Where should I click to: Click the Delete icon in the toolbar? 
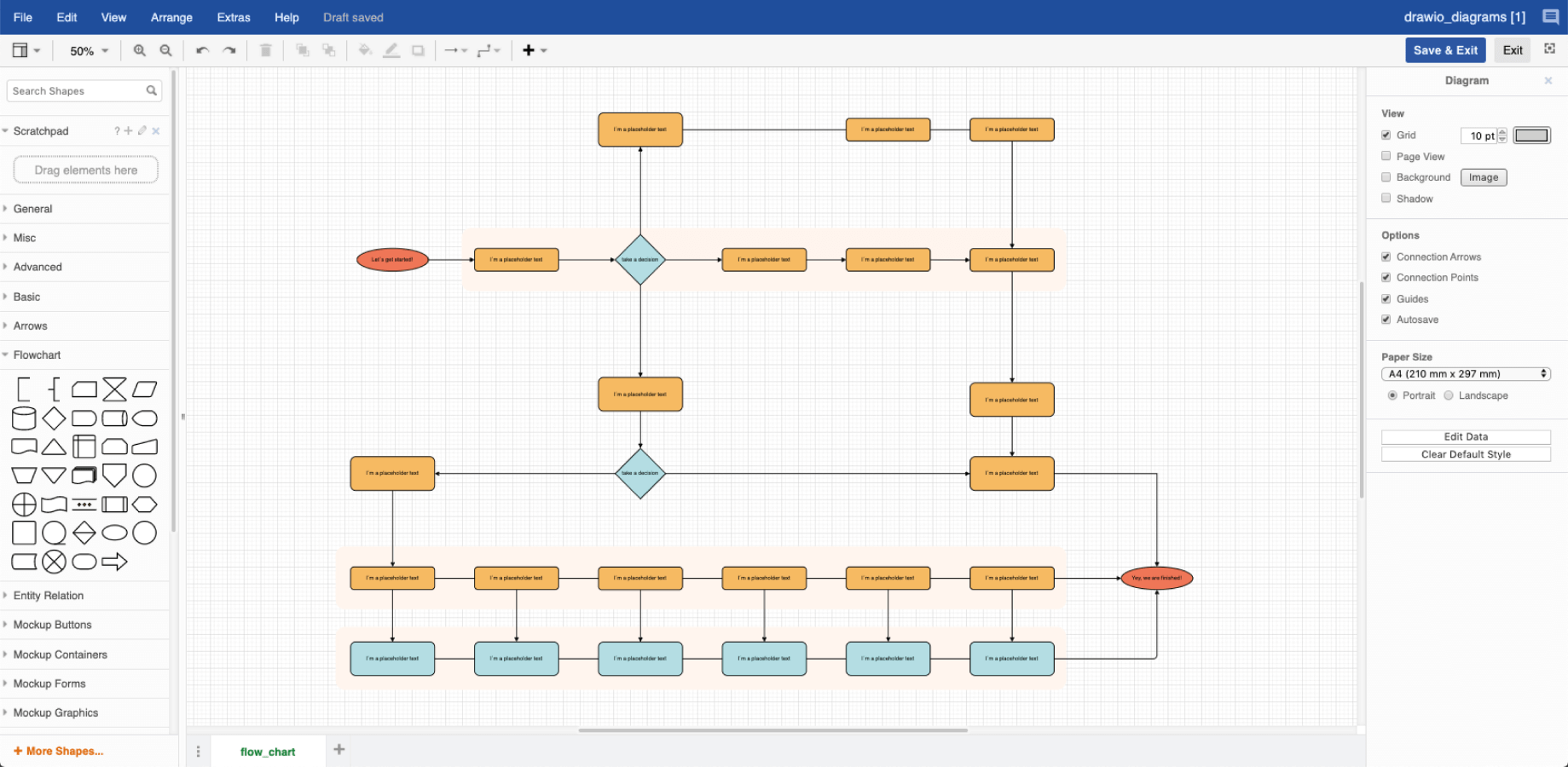click(x=265, y=50)
